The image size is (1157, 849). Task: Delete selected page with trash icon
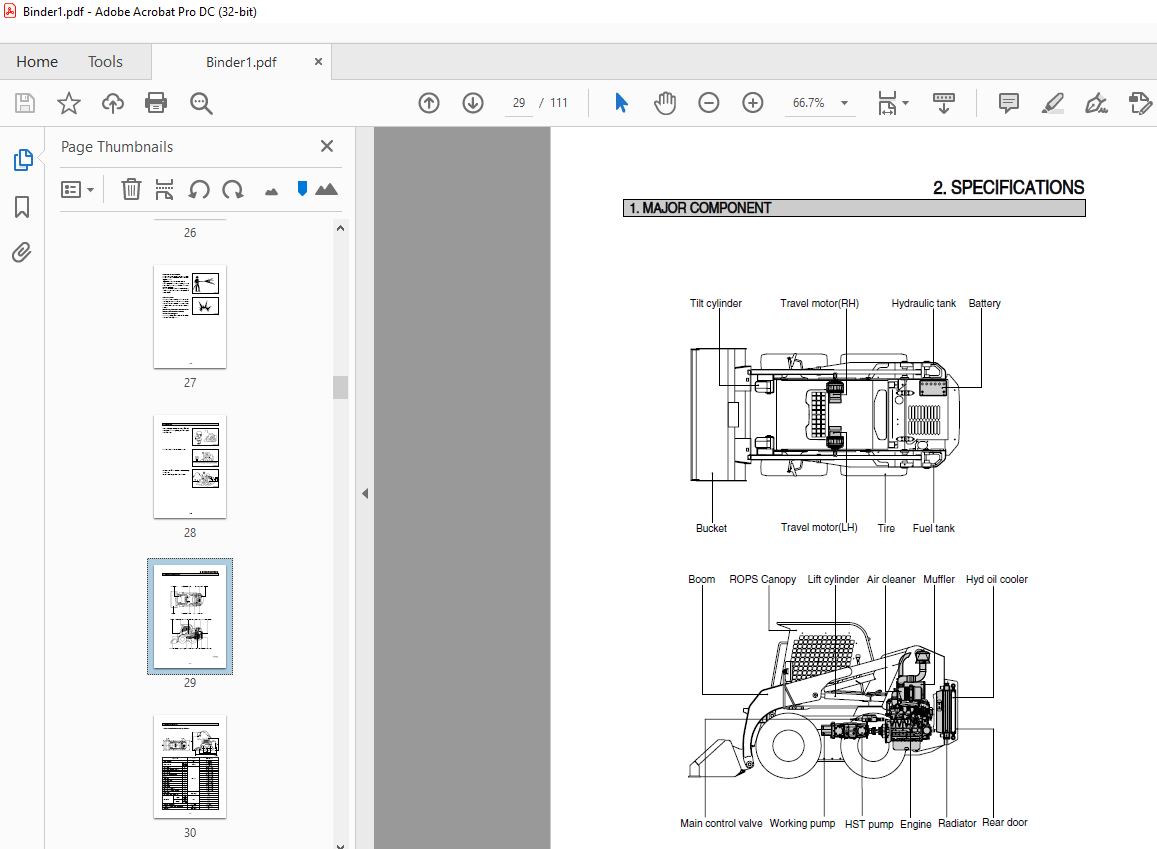pyautogui.click(x=131, y=189)
